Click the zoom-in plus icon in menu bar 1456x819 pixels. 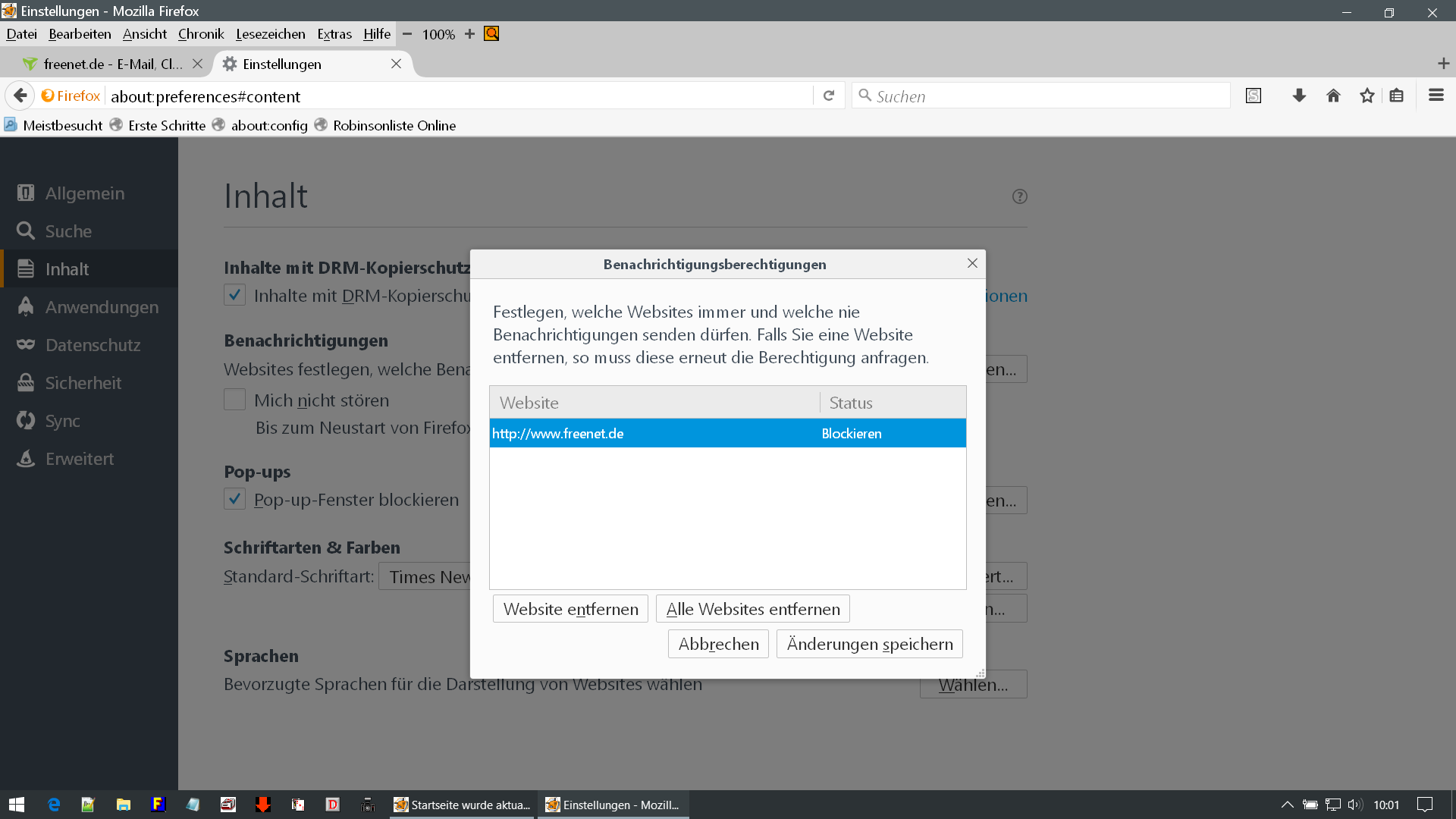[469, 34]
